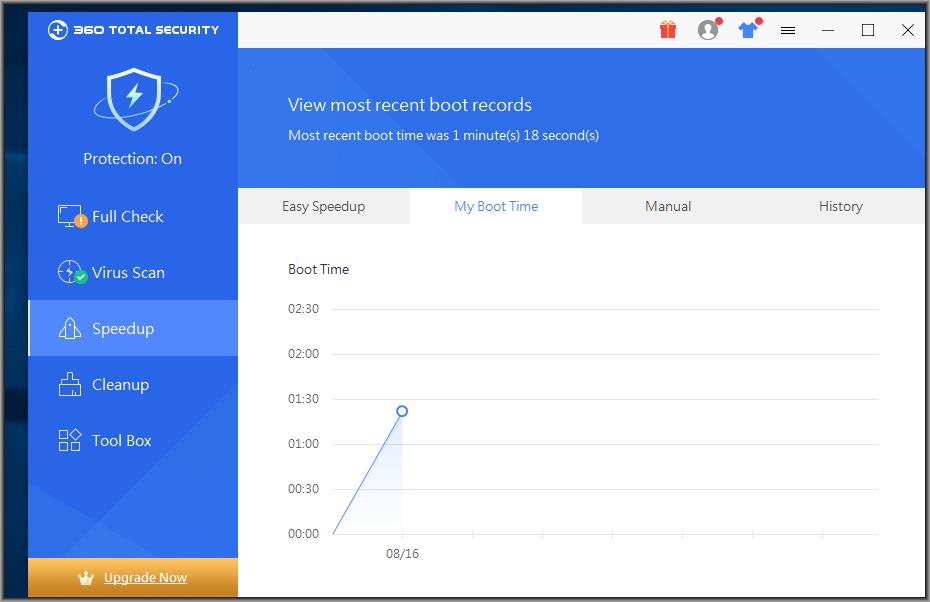Switch to the Easy Speedup tab

(x=323, y=207)
